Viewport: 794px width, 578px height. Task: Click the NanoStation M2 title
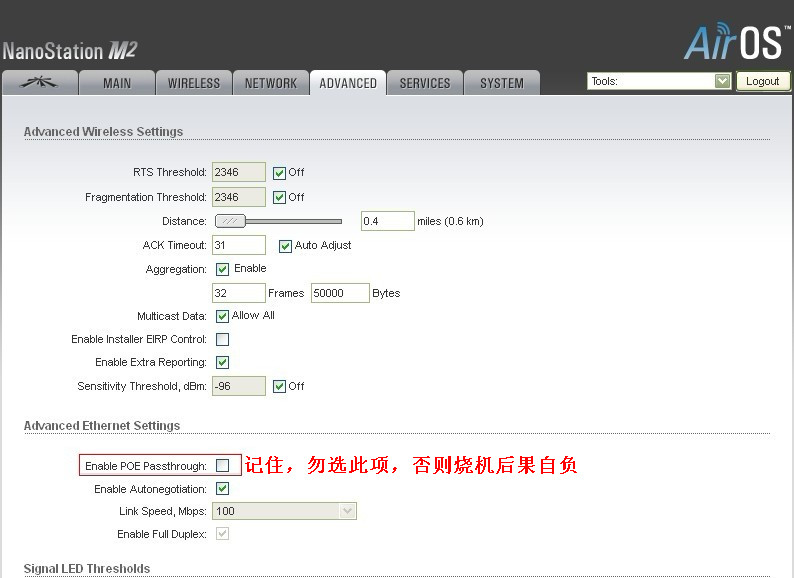click(x=69, y=51)
